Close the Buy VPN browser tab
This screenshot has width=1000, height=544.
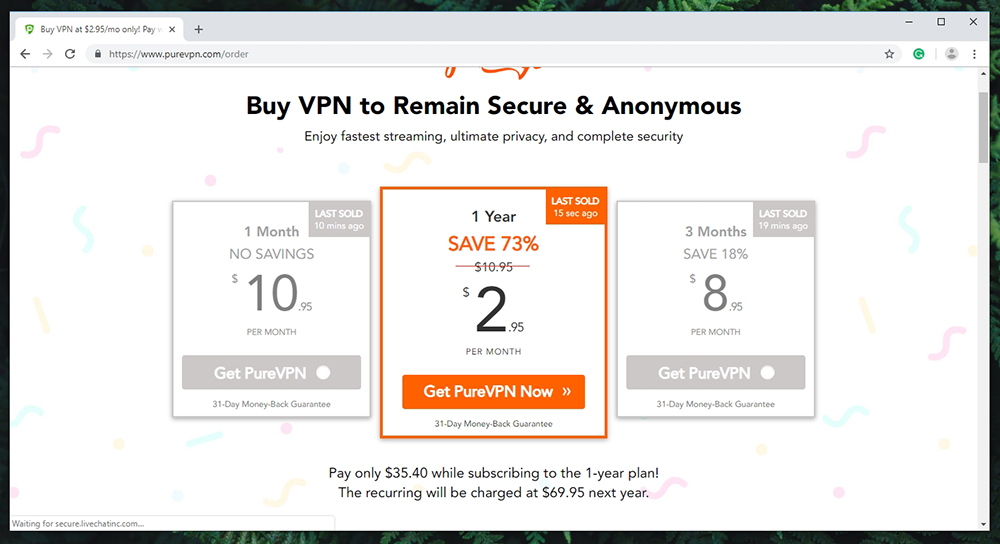(172, 29)
